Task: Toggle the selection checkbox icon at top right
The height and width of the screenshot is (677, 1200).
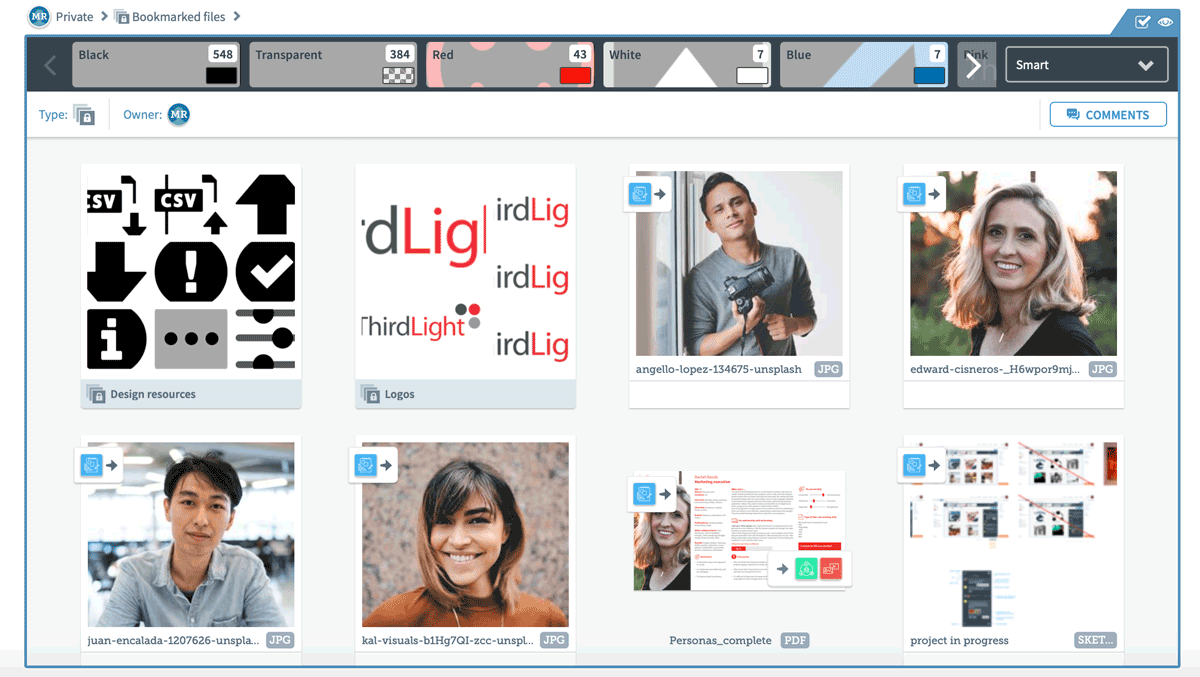Action: point(1142,22)
